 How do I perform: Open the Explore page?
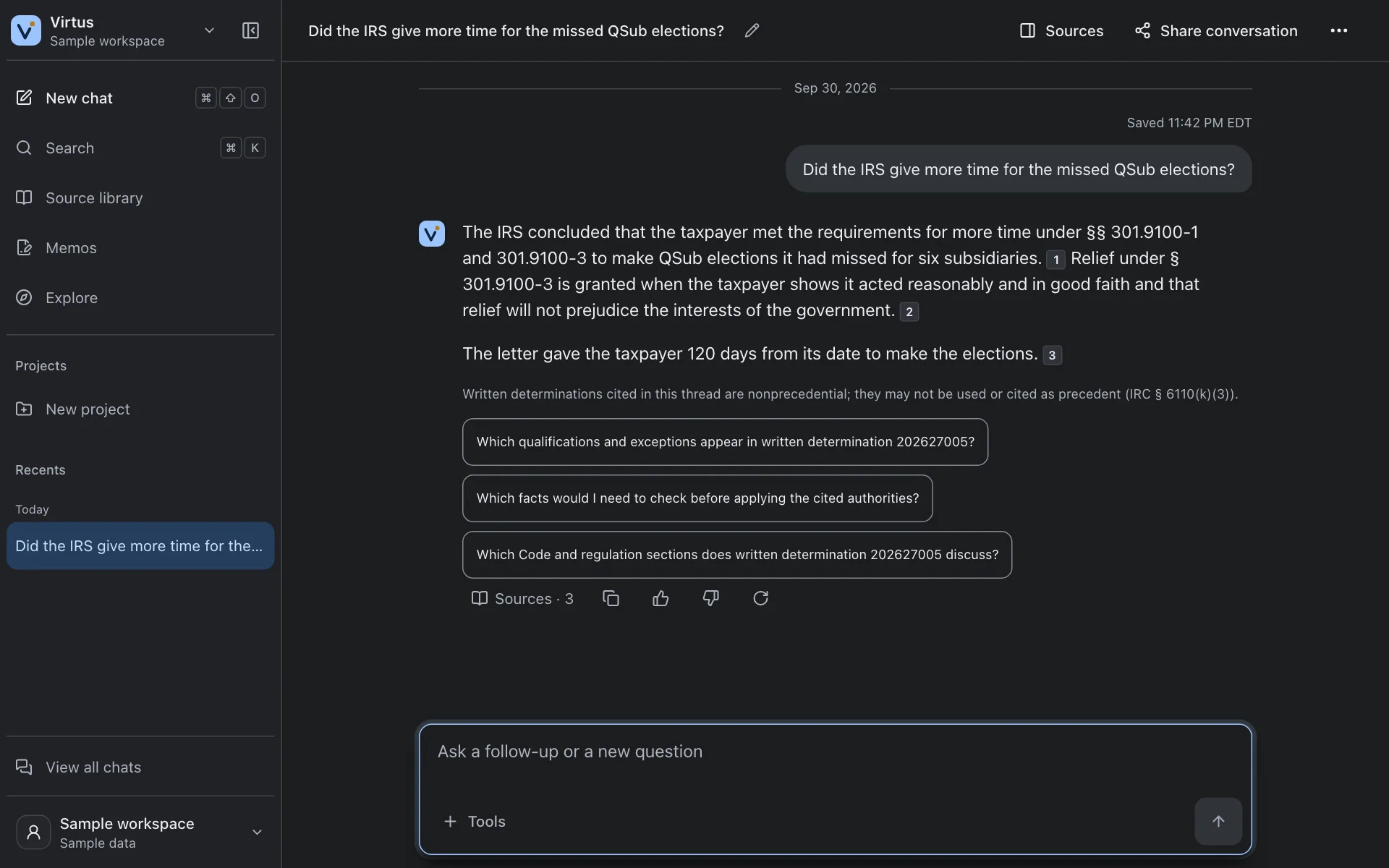tap(140, 297)
